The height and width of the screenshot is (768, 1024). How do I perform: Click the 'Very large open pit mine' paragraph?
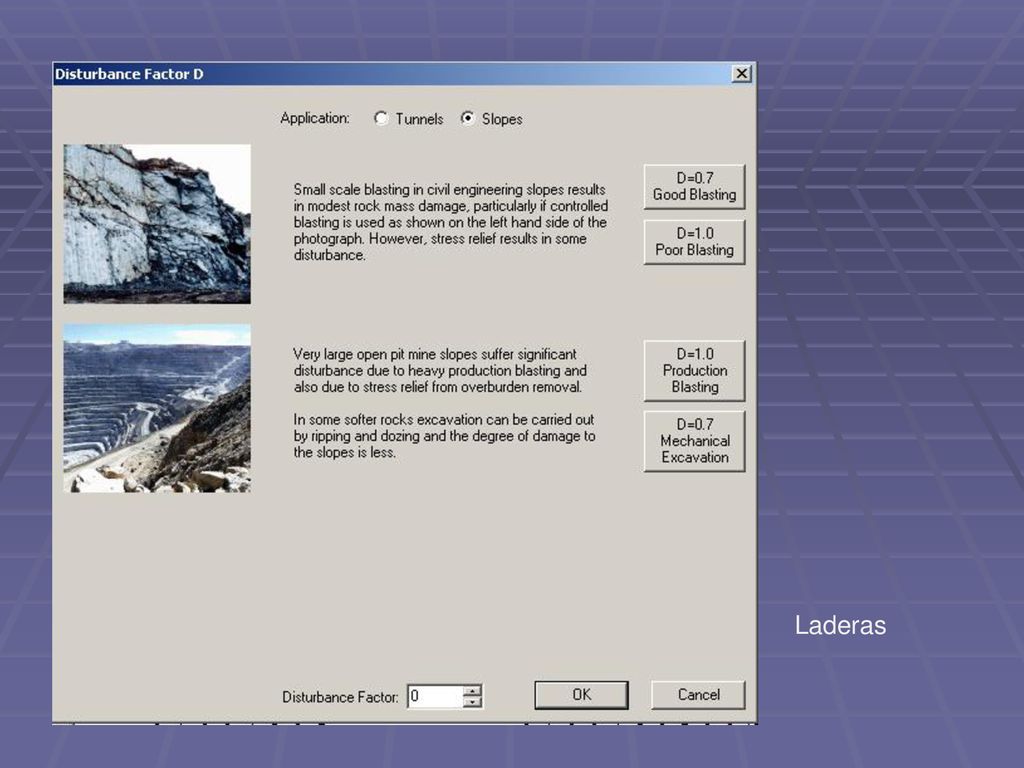(440, 370)
